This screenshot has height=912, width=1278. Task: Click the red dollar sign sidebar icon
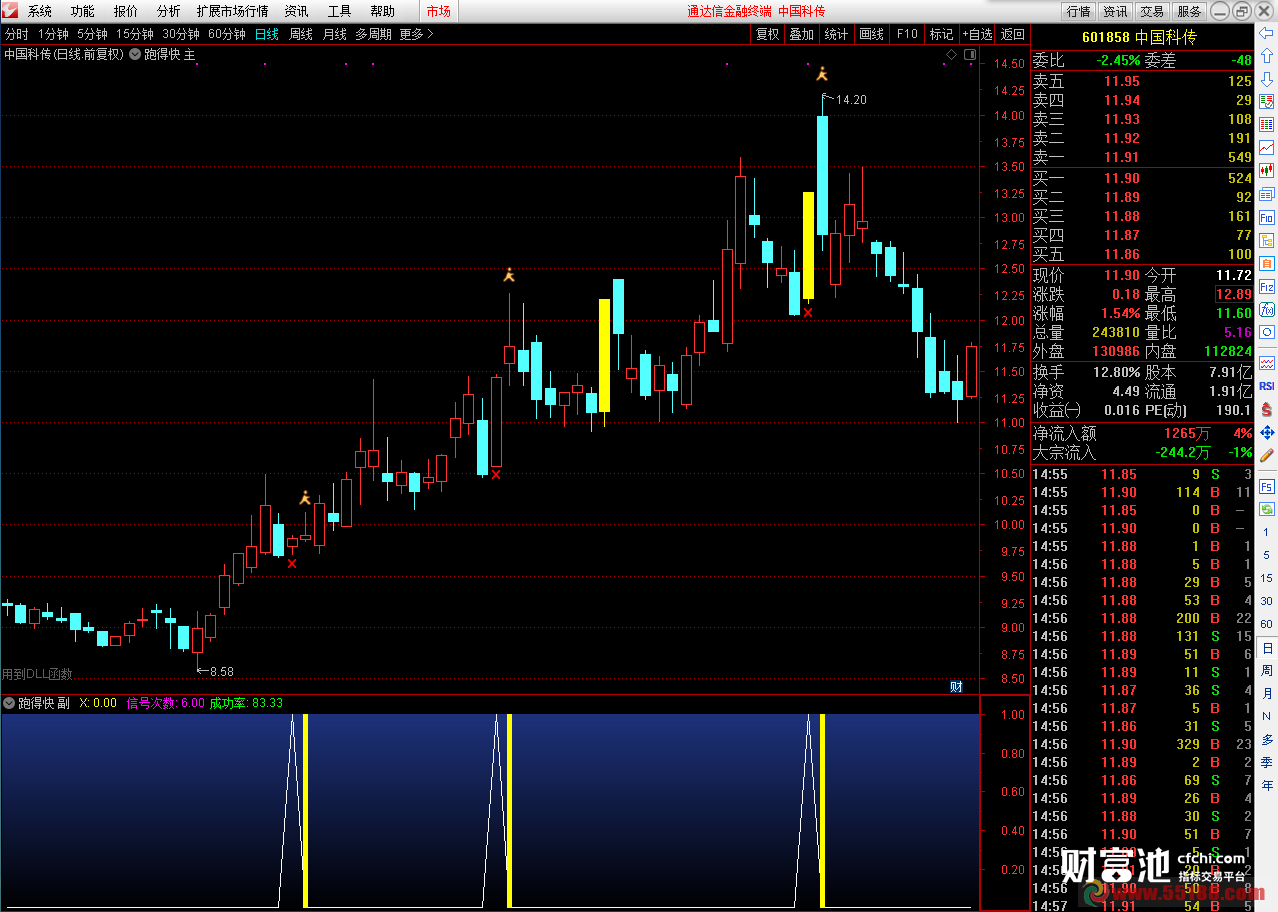tap(1267, 409)
